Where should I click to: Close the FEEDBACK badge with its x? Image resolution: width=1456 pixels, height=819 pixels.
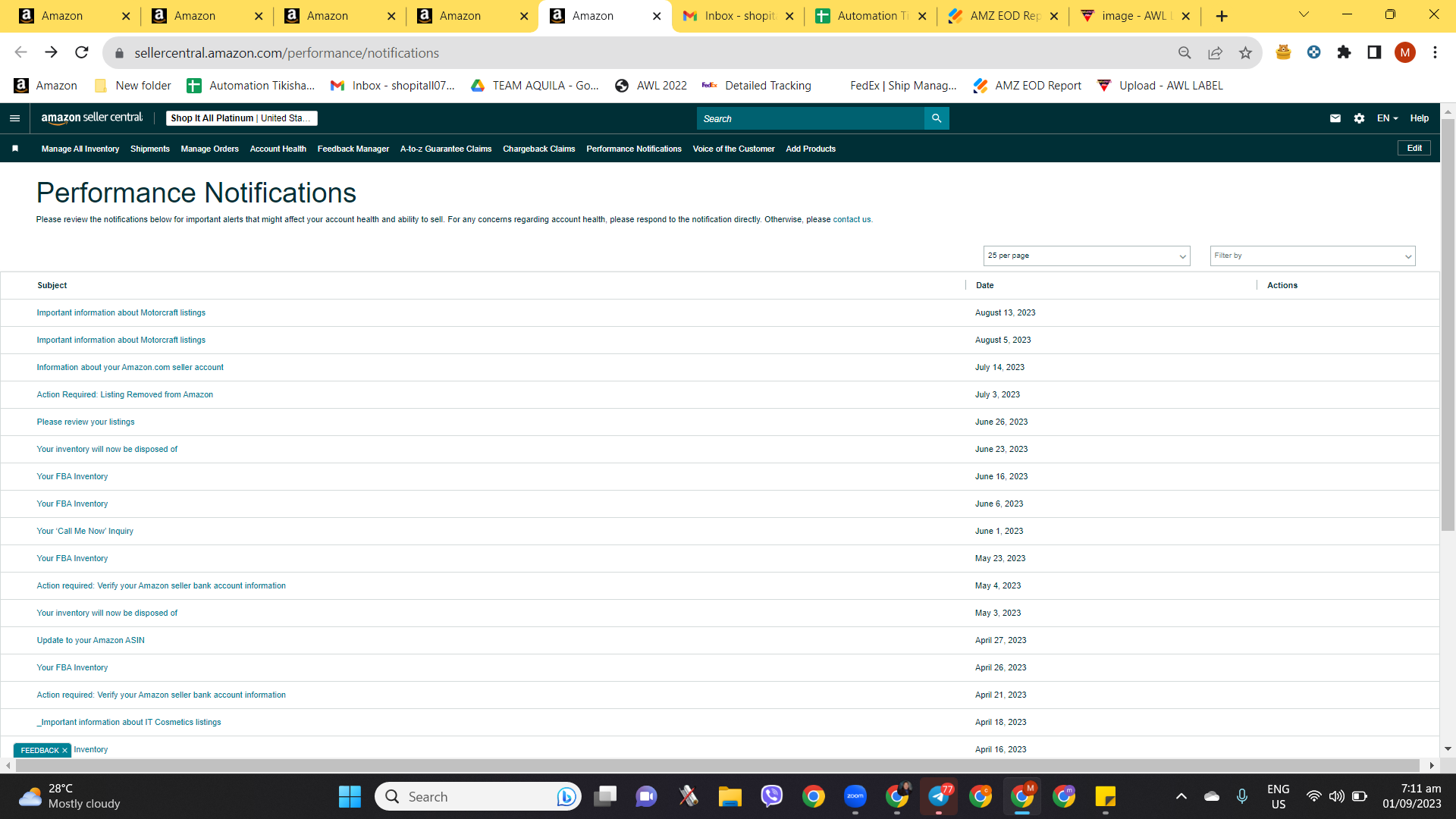tap(64, 750)
